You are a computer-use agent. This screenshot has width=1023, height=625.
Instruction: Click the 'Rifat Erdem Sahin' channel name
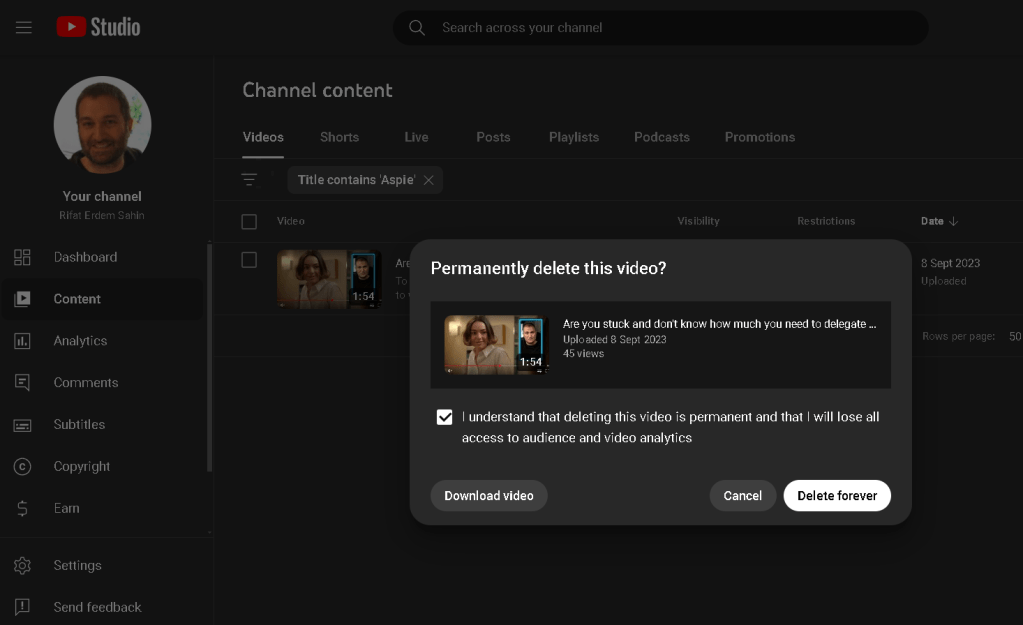(x=102, y=215)
